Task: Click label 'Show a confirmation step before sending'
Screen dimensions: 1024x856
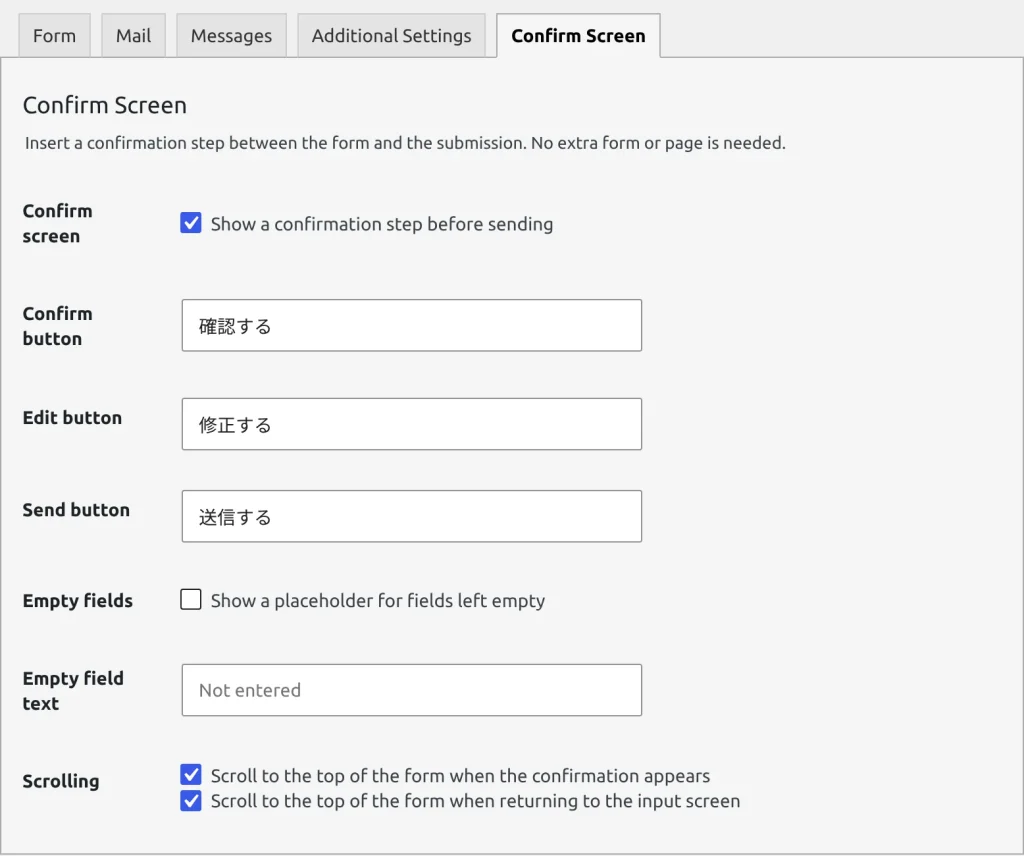Action: [381, 224]
